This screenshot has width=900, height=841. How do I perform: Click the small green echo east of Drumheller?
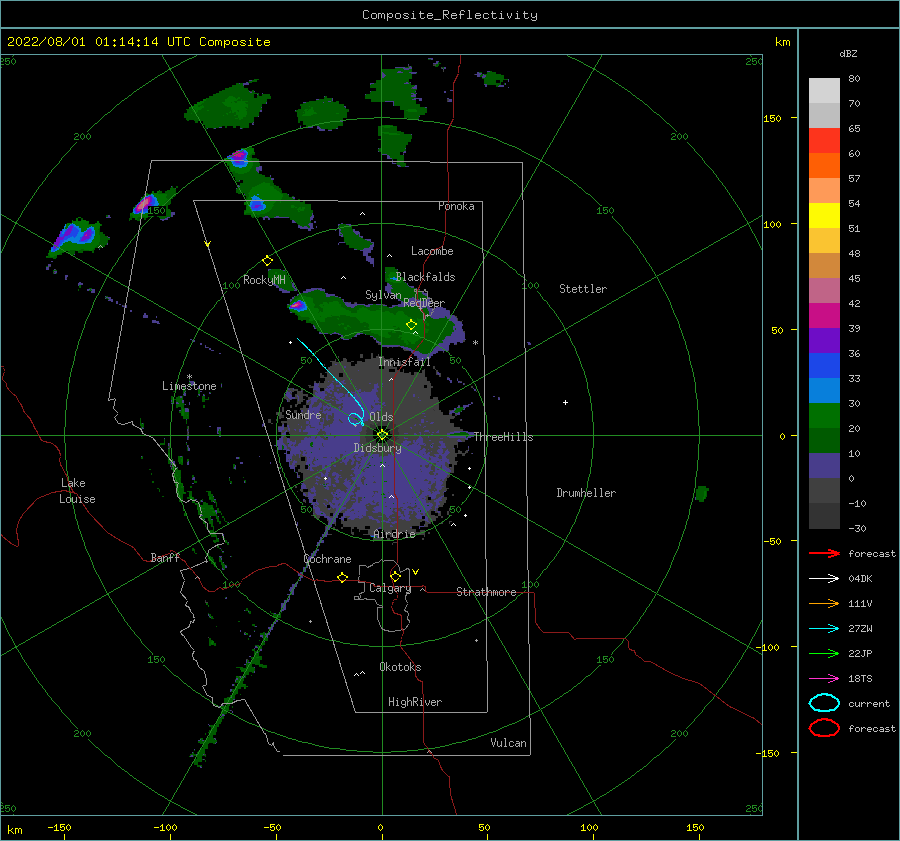(x=701, y=493)
